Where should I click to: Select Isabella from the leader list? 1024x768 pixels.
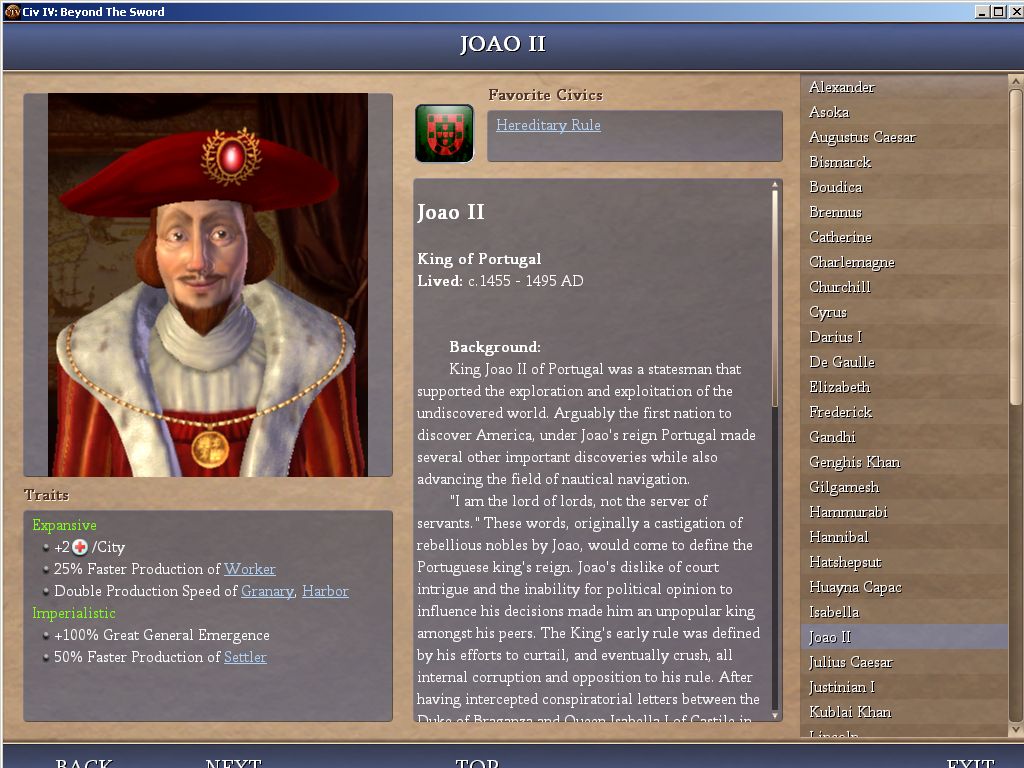click(x=904, y=612)
